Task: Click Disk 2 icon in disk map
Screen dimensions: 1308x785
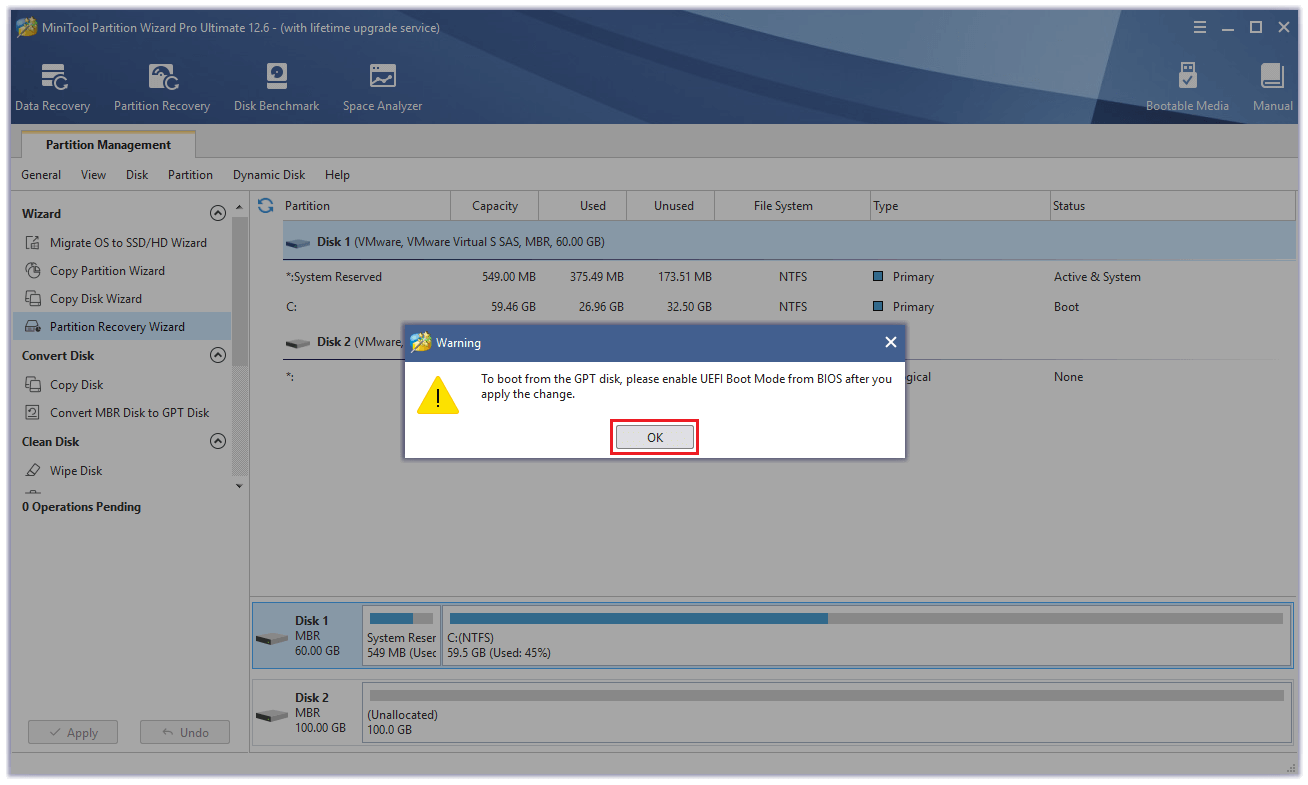Action: 271,715
